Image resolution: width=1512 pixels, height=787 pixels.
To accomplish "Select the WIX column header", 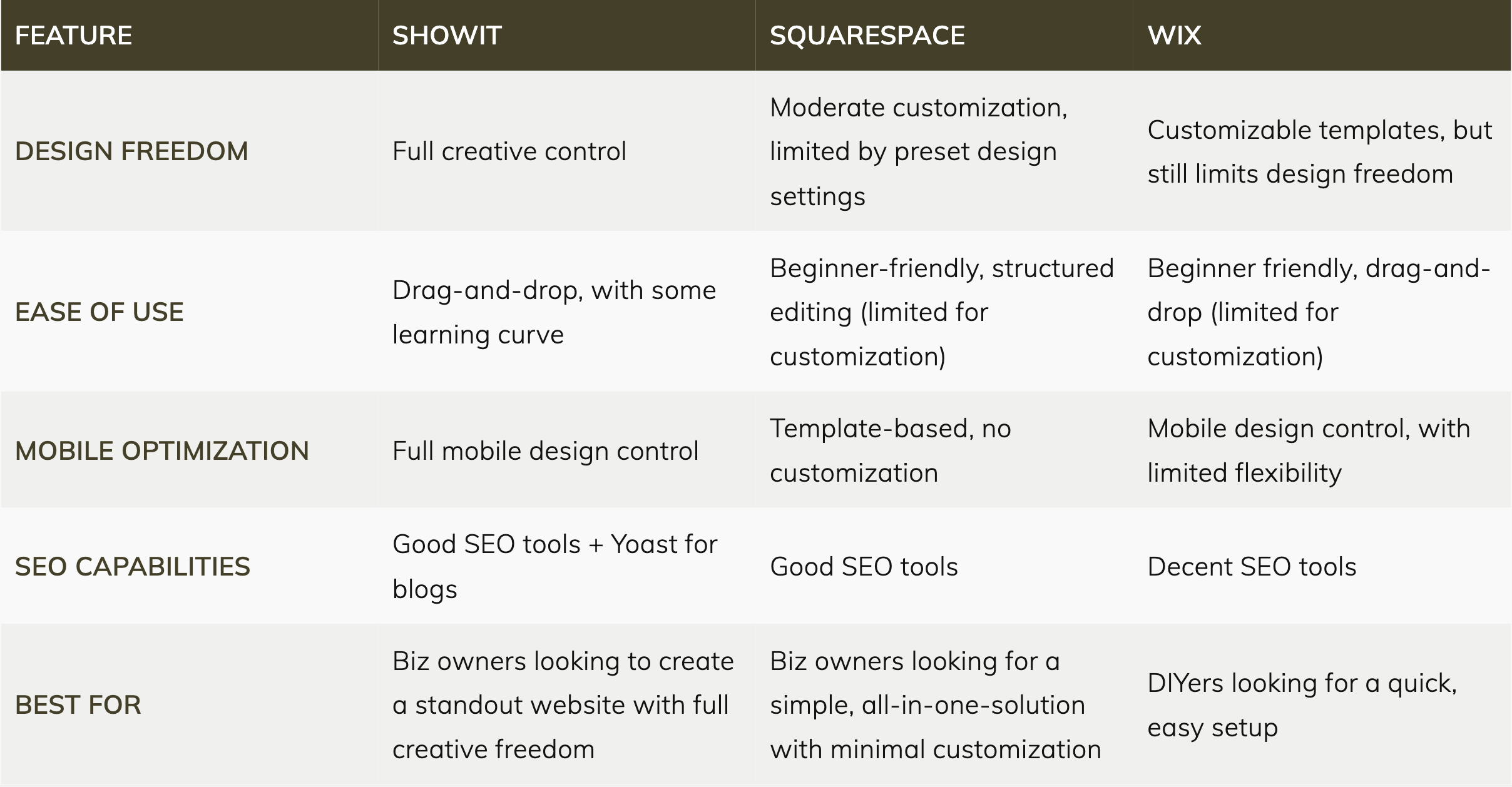I will [x=1174, y=36].
